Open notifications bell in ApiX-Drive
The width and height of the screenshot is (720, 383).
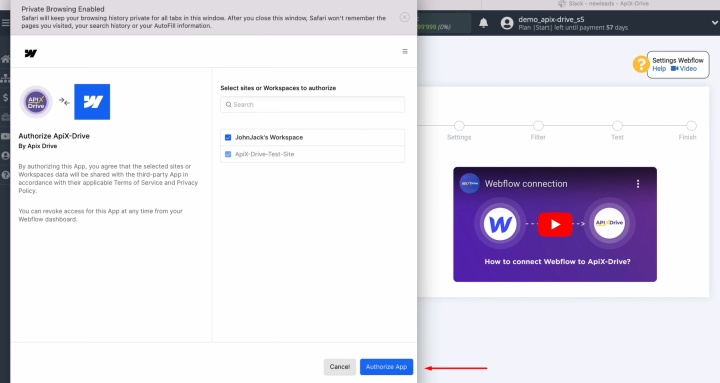[484, 23]
